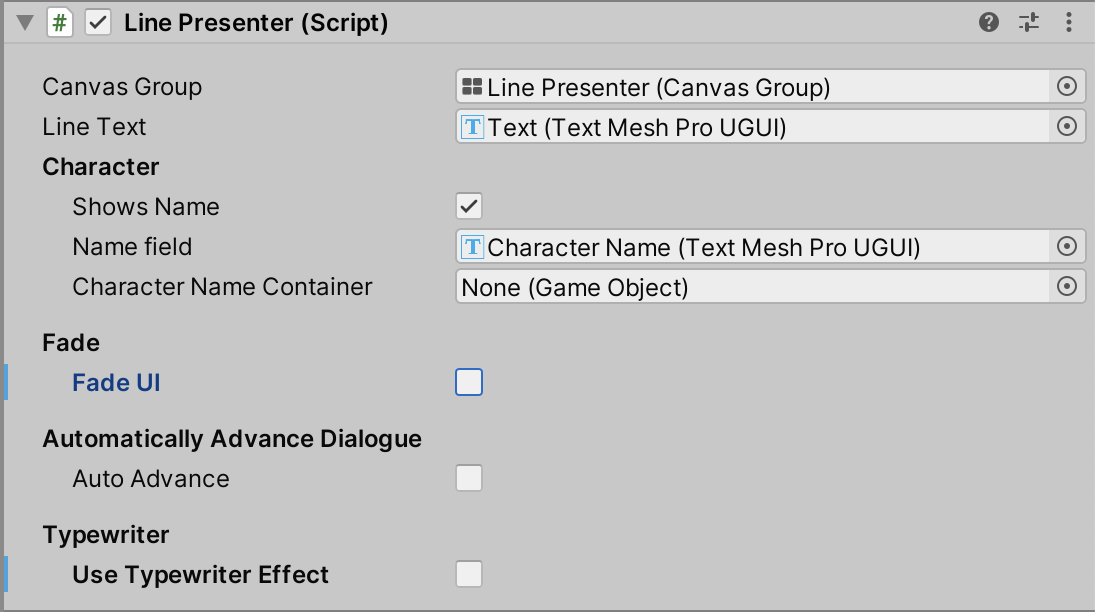Open the component preset selector icon

click(x=1029, y=22)
